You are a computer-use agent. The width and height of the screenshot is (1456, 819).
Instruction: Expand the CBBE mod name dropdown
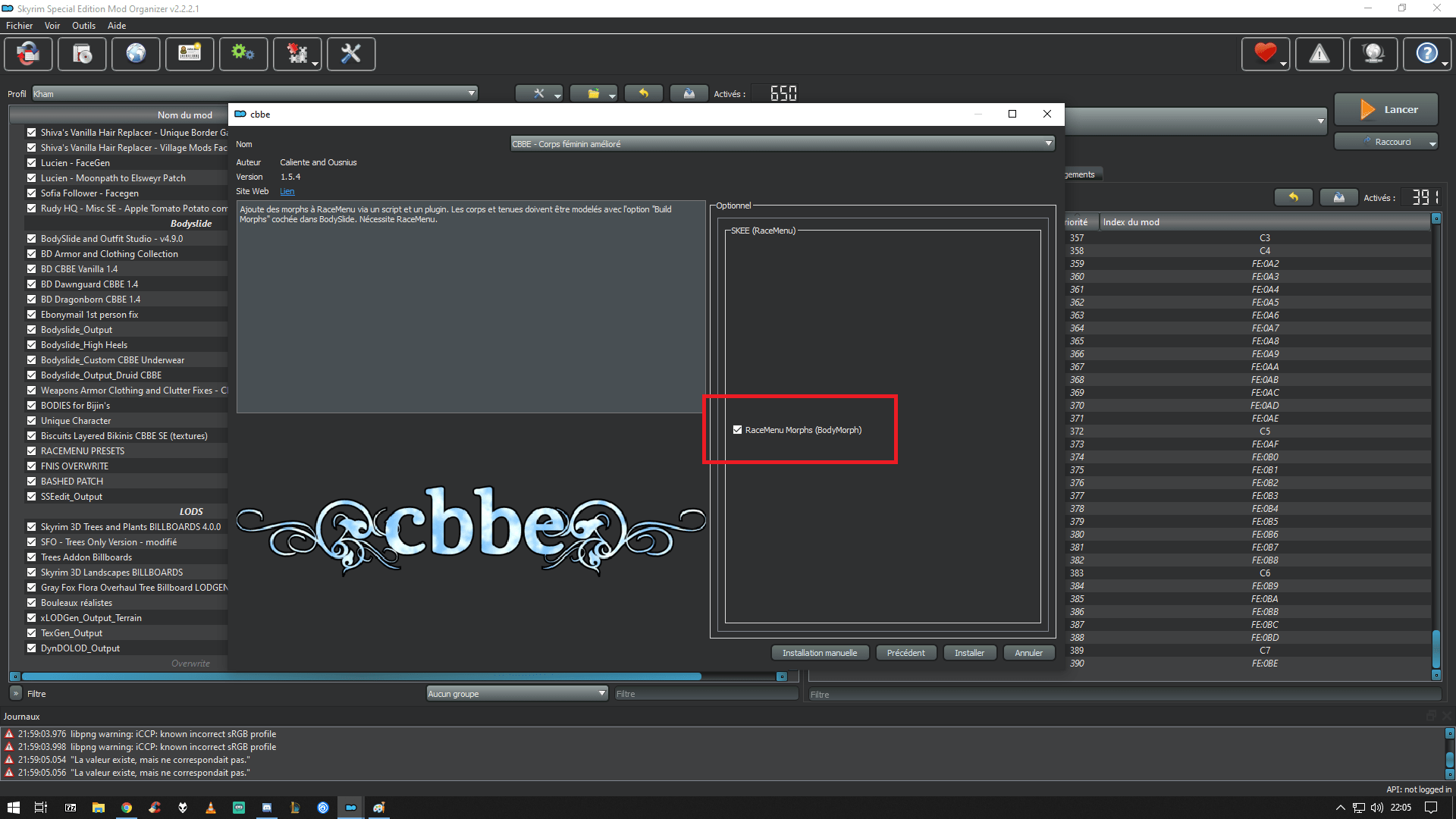tap(1048, 143)
